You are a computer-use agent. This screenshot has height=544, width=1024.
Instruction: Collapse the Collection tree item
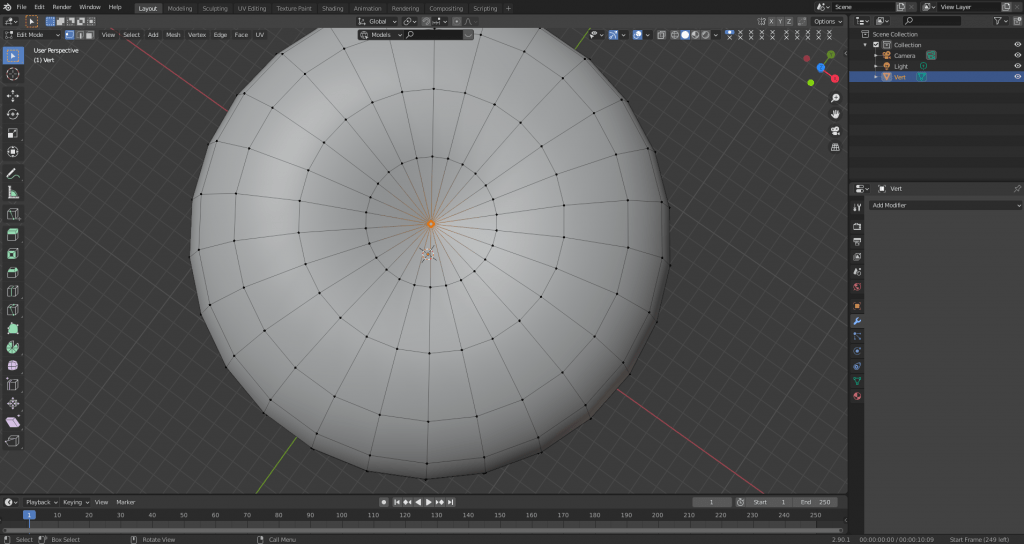(x=866, y=45)
